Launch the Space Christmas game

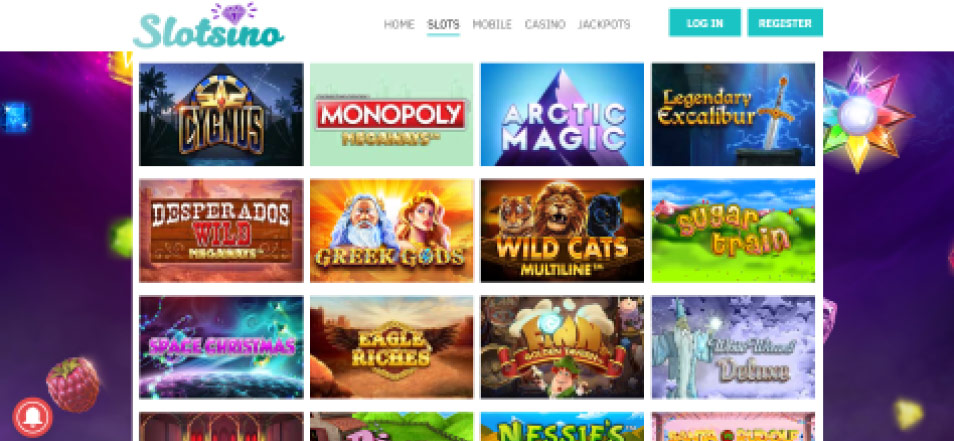[x=221, y=347]
